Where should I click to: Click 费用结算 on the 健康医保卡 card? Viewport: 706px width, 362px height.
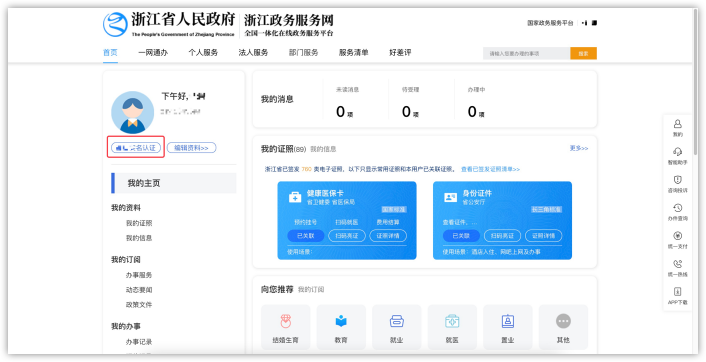tap(388, 222)
